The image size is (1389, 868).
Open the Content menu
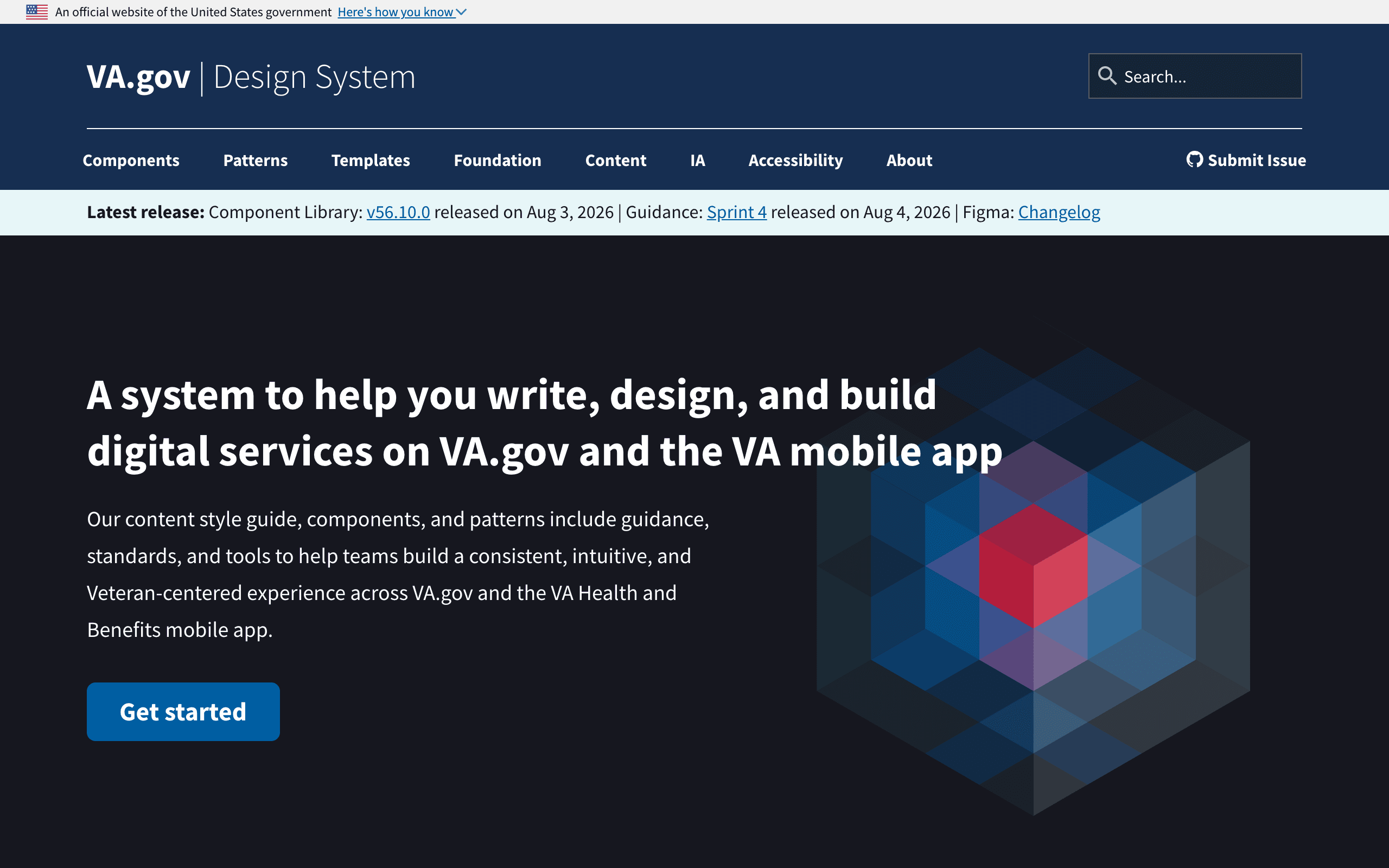(x=616, y=160)
